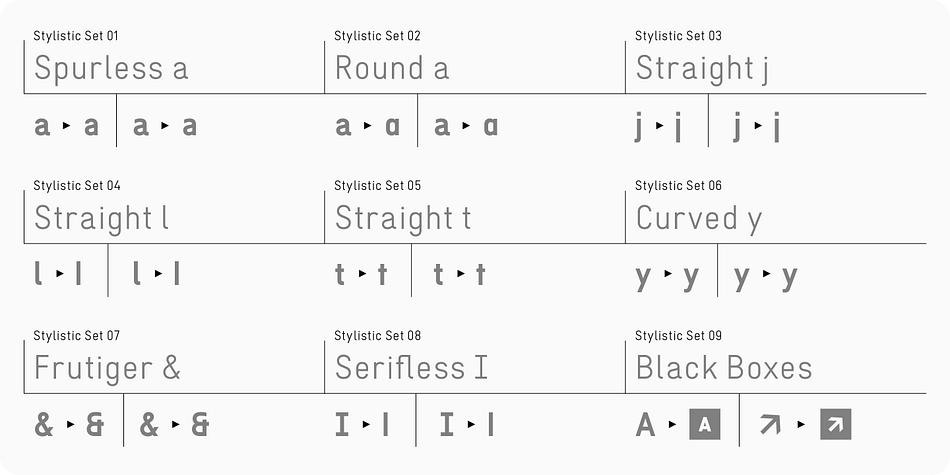
Task: Click the straight j in bold sample
Action: [678, 128]
